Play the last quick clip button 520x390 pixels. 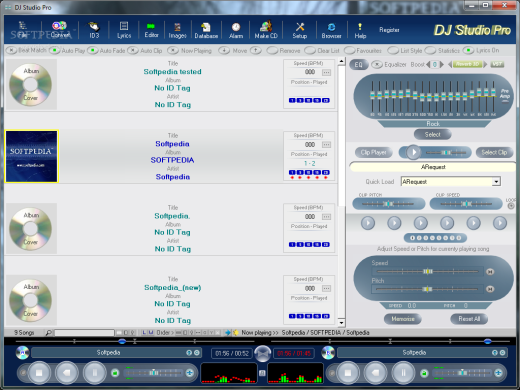pos(500,223)
